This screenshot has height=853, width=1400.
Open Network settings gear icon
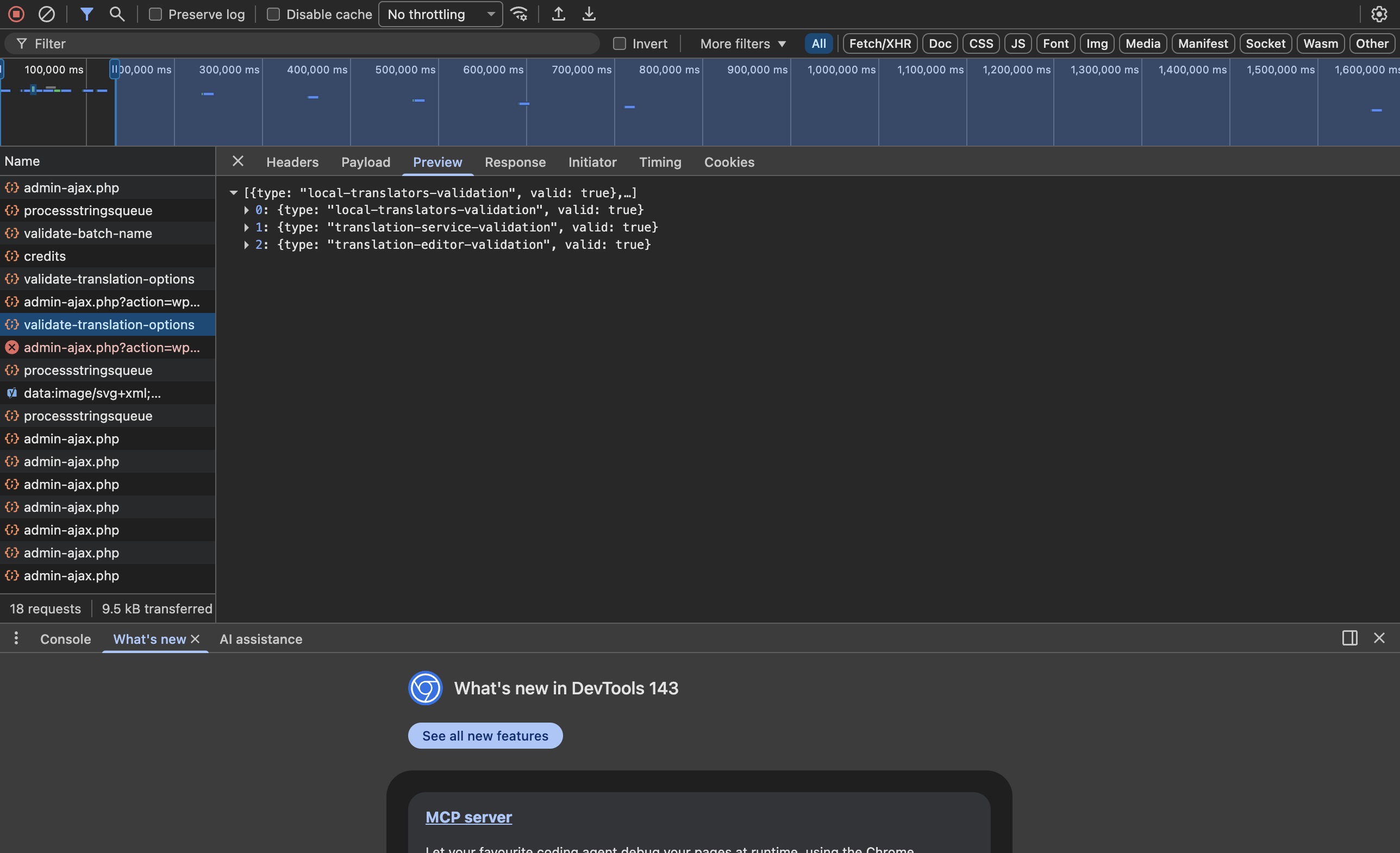[1379, 14]
